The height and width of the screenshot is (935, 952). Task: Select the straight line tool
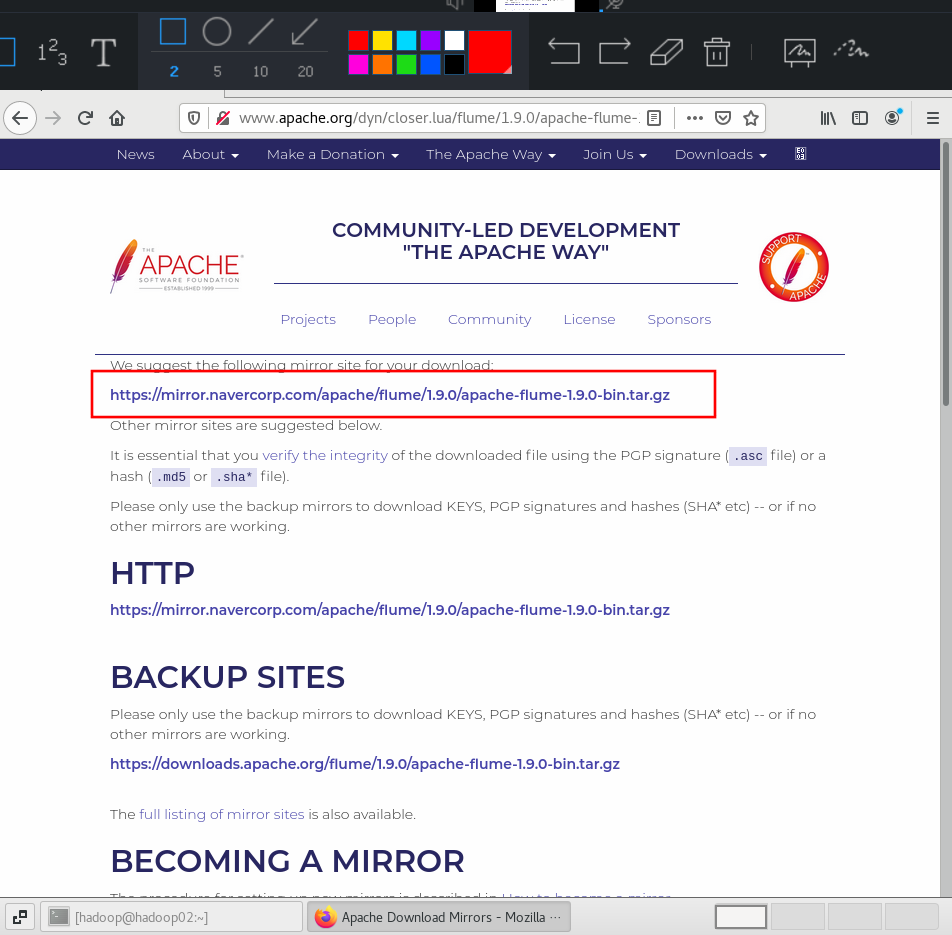[x=261, y=32]
